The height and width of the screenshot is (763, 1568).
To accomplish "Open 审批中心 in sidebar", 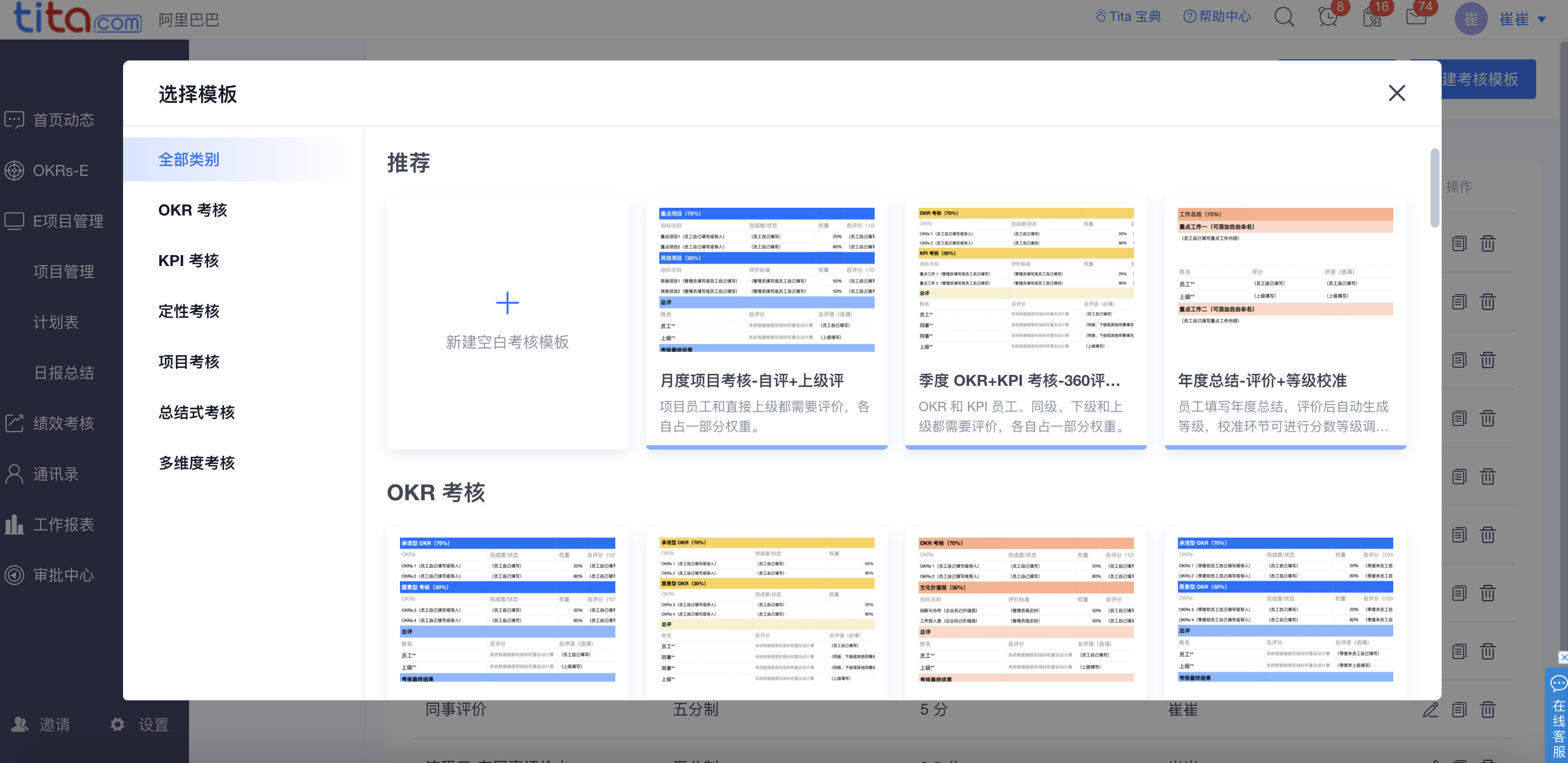I will click(x=63, y=574).
